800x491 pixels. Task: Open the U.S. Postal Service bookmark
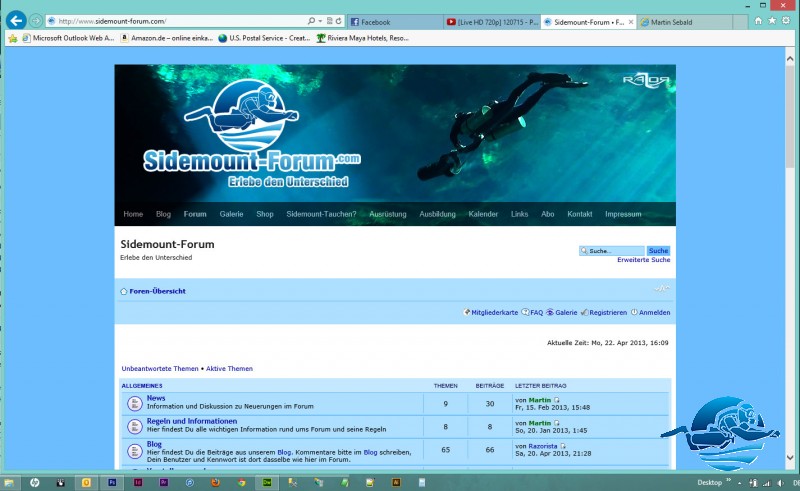264,38
